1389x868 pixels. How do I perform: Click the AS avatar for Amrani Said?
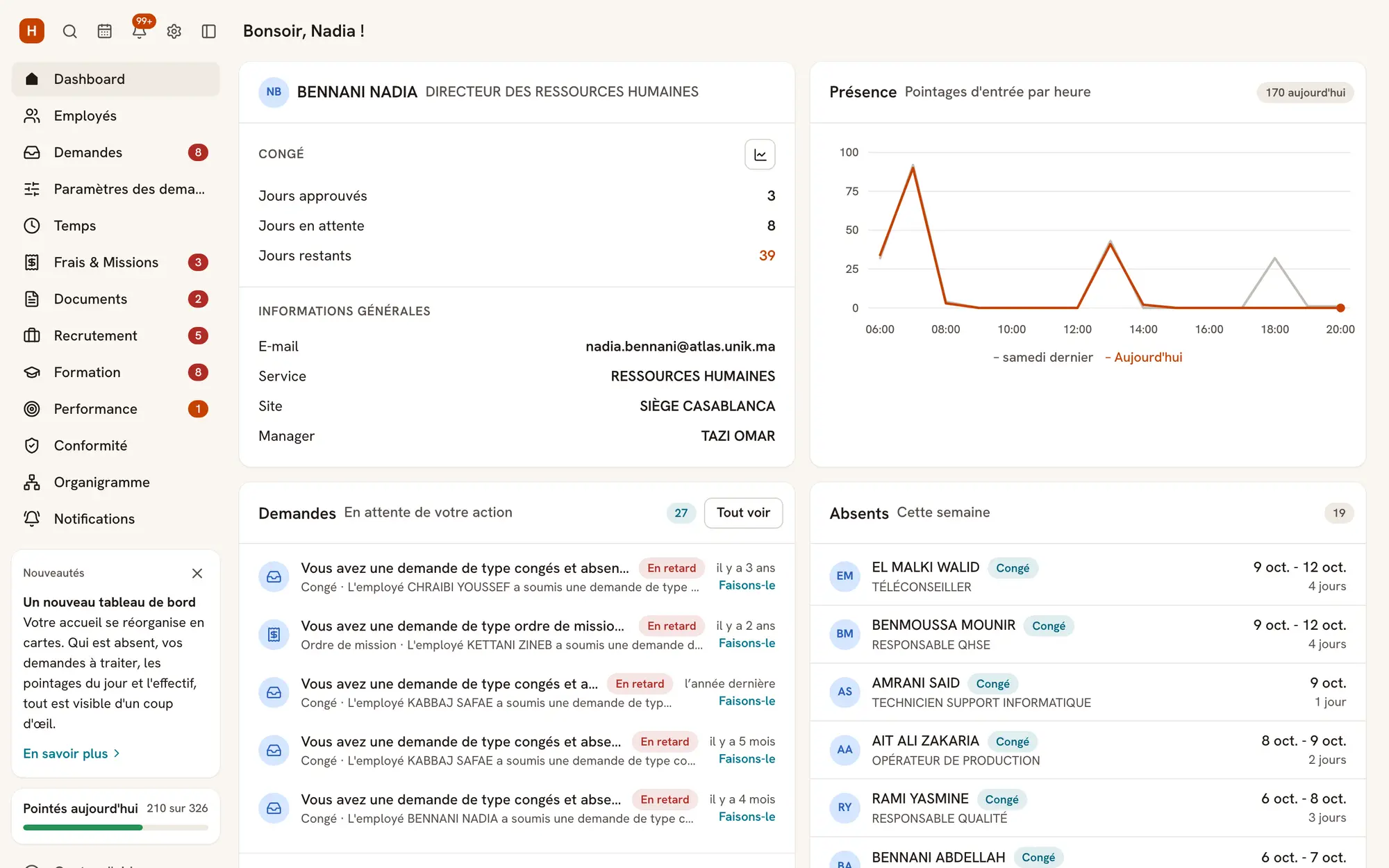(845, 692)
